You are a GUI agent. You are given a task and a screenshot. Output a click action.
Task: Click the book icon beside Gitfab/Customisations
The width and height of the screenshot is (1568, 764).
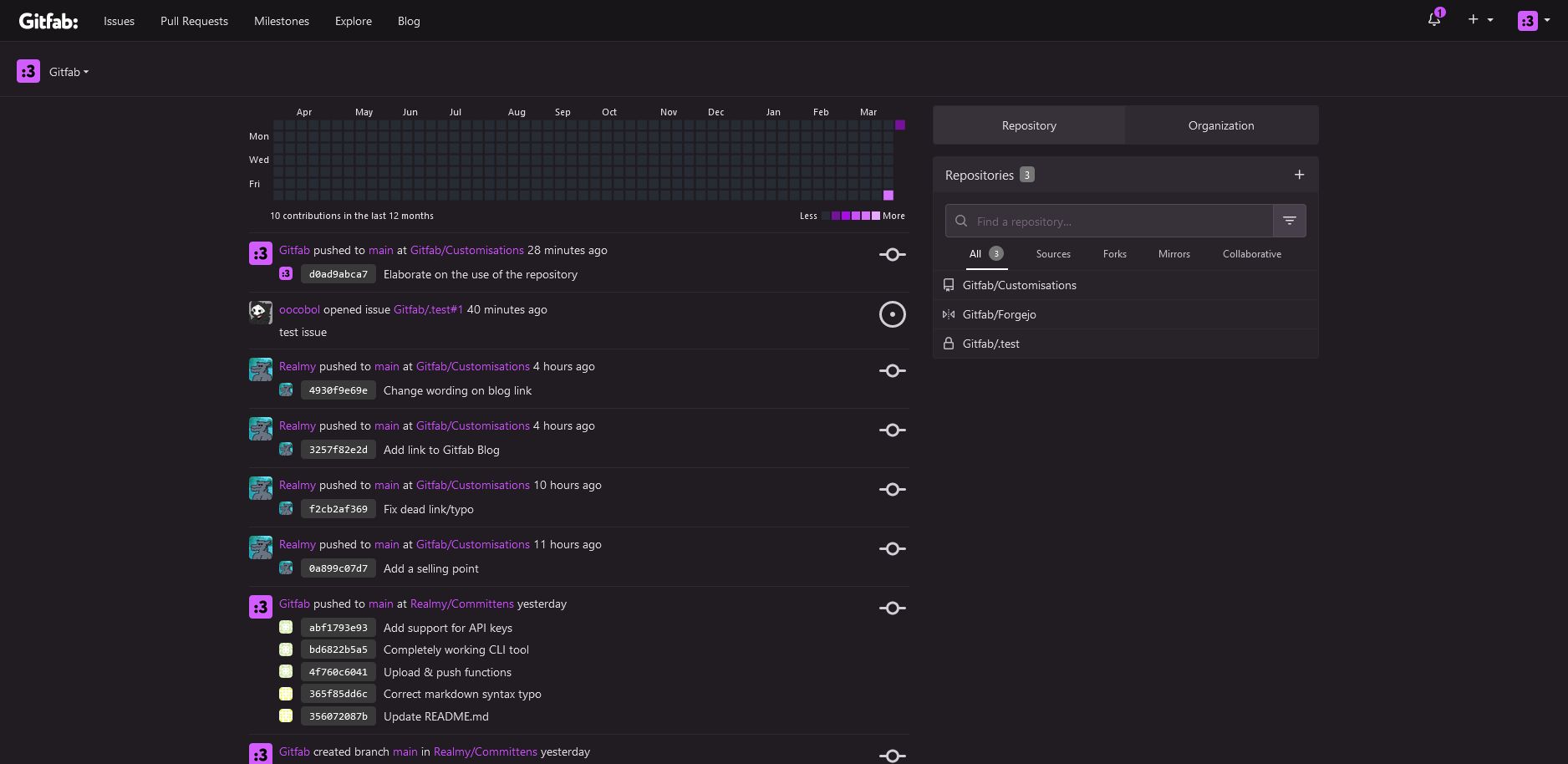[948, 285]
